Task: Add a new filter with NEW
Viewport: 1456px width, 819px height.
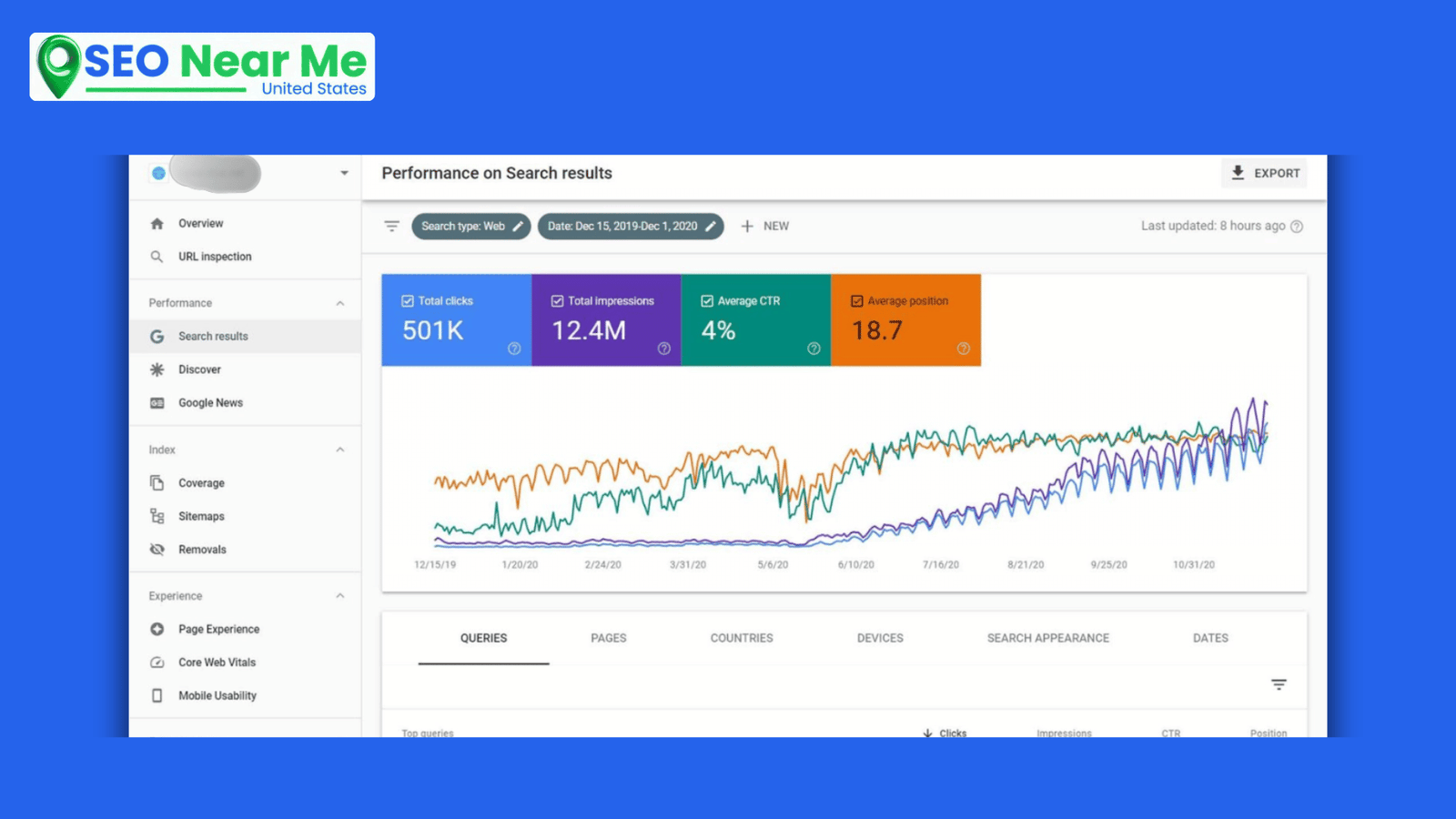Action: click(764, 227)
